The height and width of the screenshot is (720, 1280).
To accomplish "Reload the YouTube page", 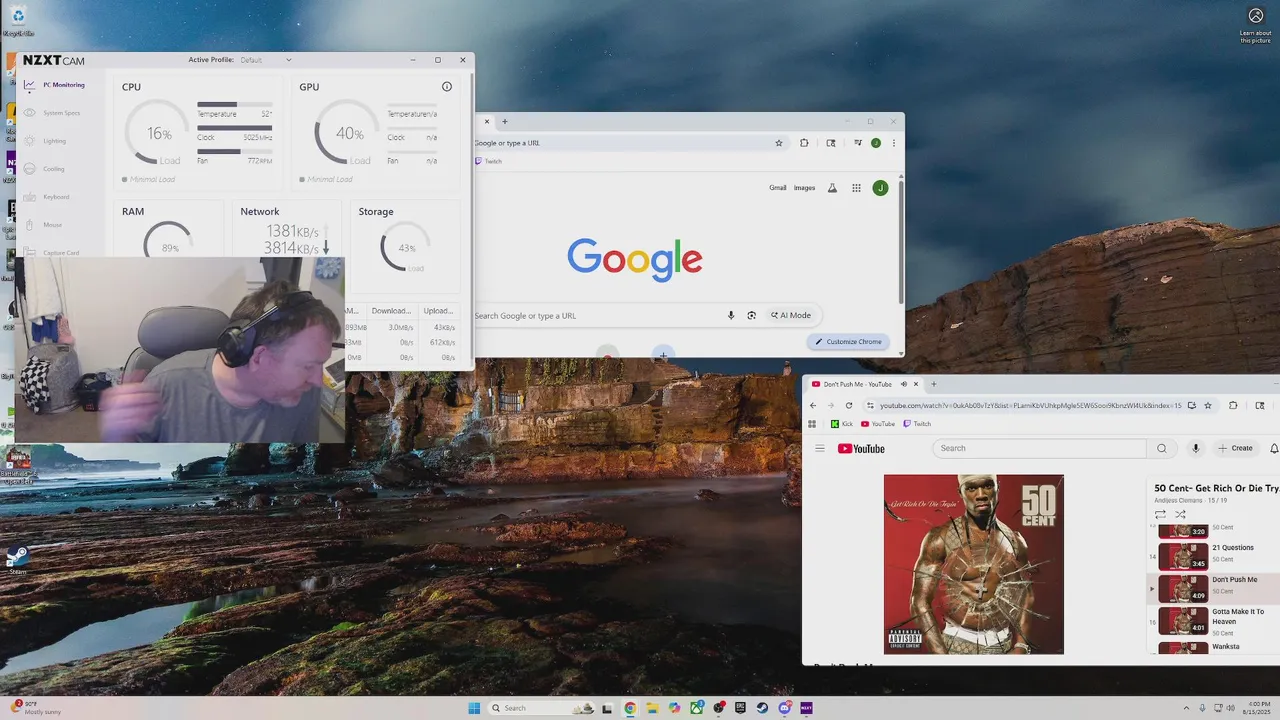I will pos(849,405).
